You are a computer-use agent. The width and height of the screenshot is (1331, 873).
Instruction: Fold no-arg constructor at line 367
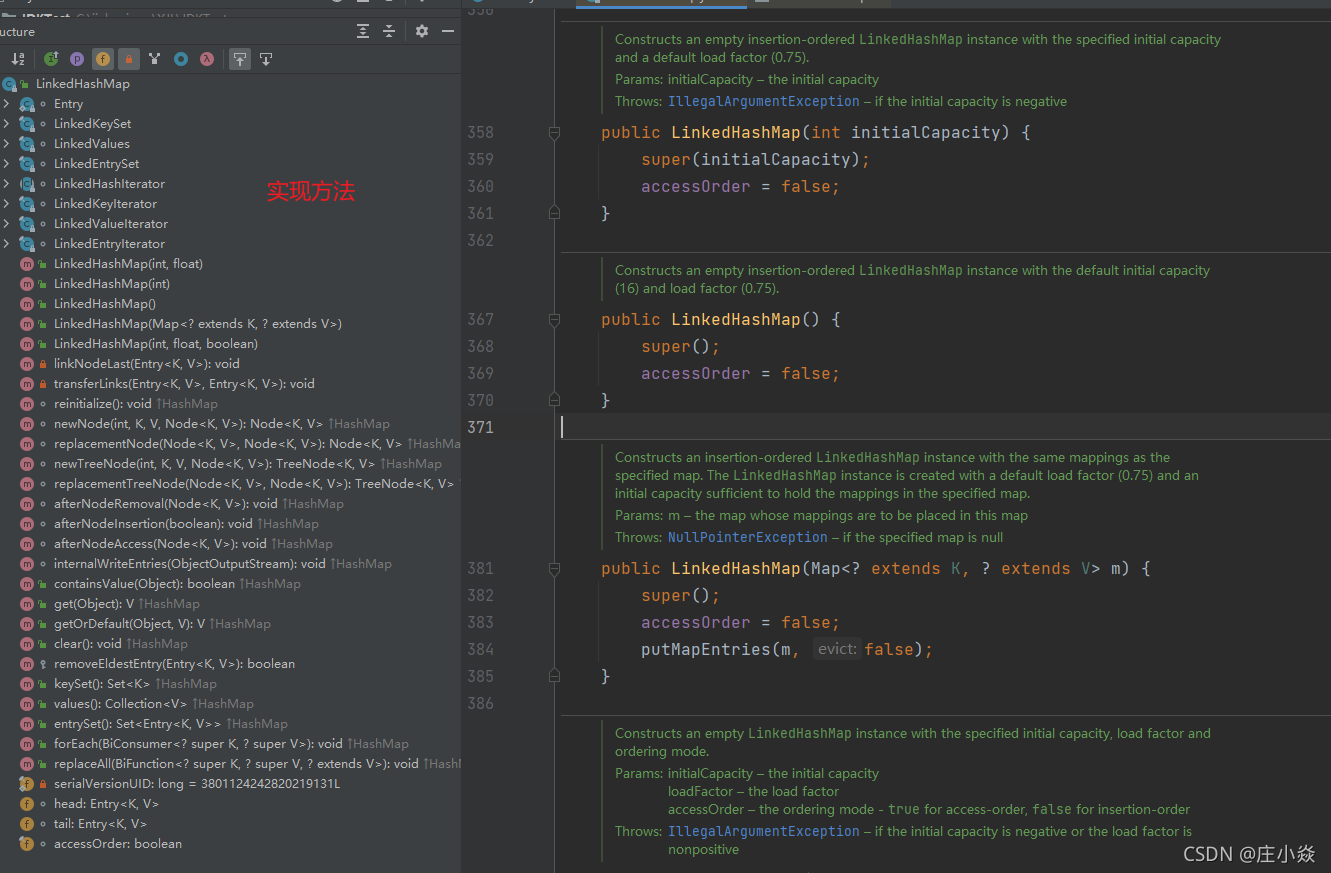coord(553,319)
